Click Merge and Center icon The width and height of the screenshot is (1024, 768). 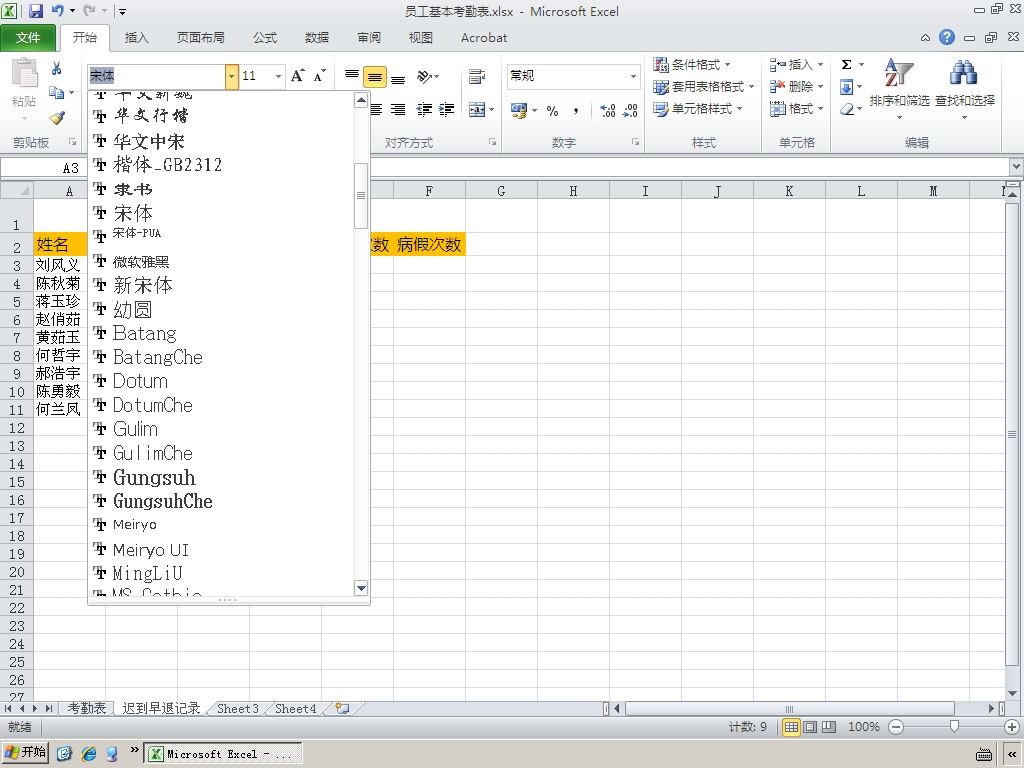pos(477,110)
